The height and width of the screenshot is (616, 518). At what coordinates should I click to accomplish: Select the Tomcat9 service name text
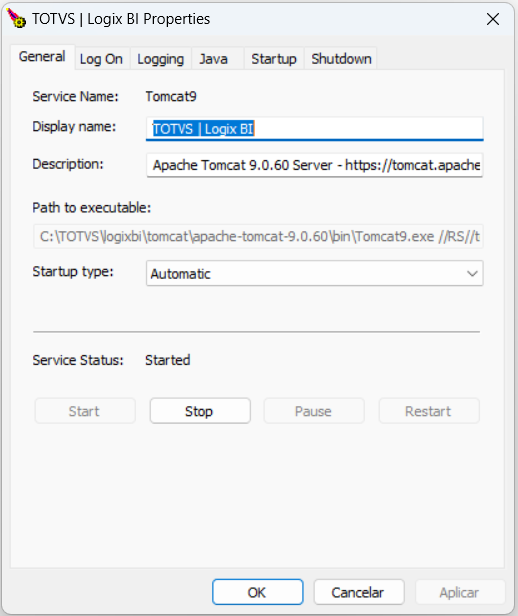point(171,97)
